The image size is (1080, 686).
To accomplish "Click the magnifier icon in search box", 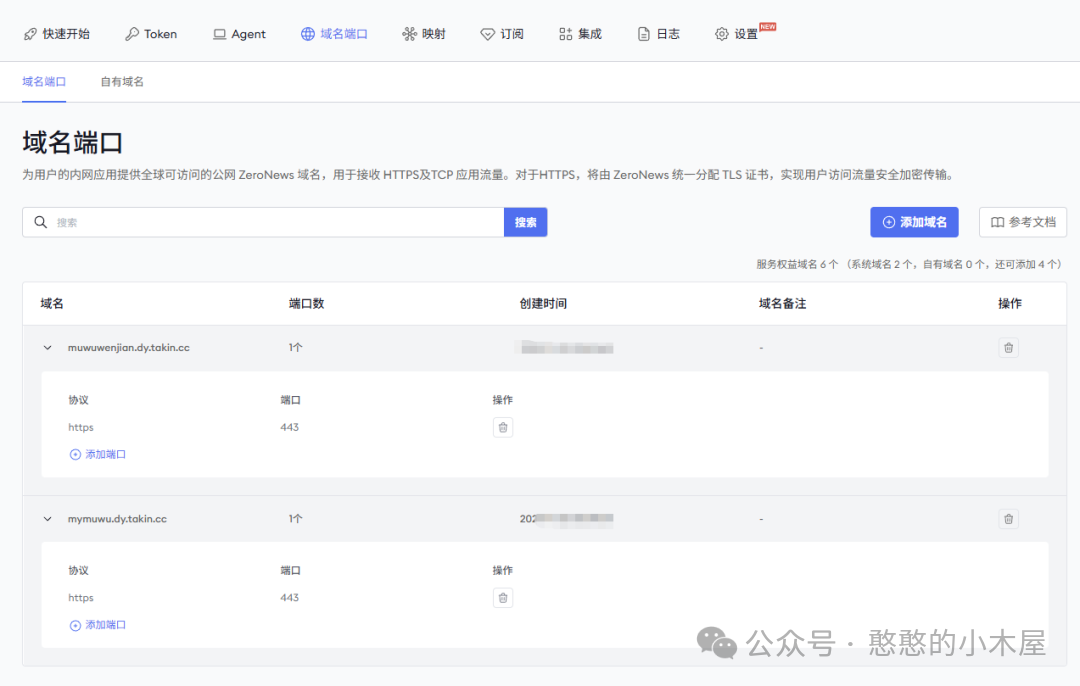I will pyautogui.click(x=41, y=222).
